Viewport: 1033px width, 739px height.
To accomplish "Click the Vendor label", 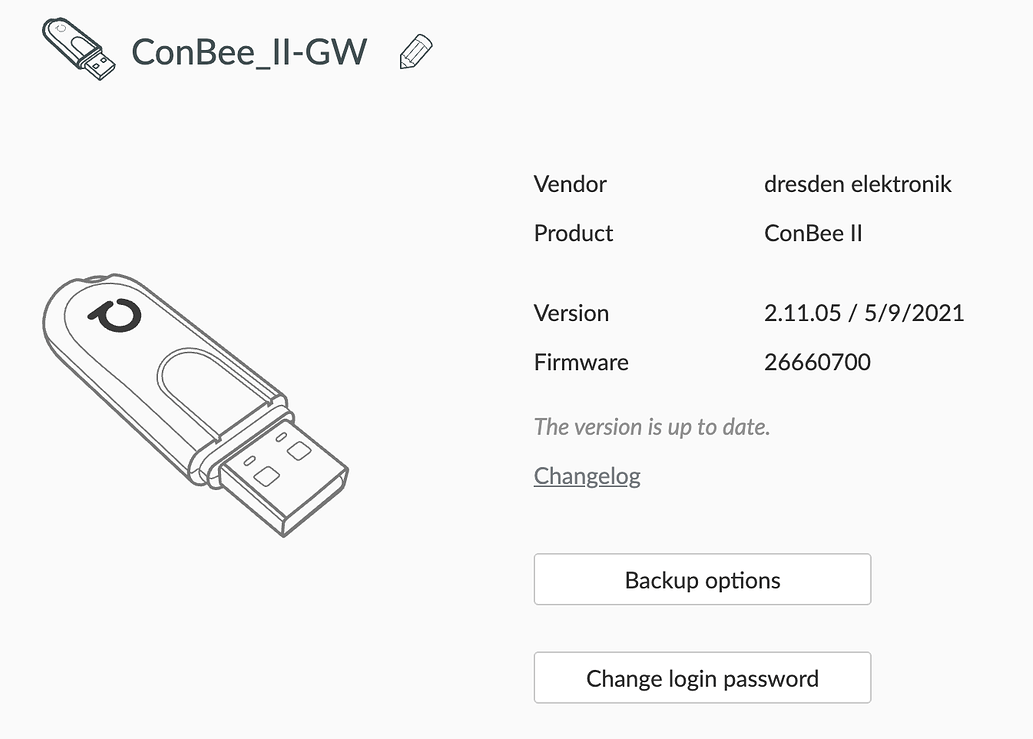I will click(x=569, y=184).
